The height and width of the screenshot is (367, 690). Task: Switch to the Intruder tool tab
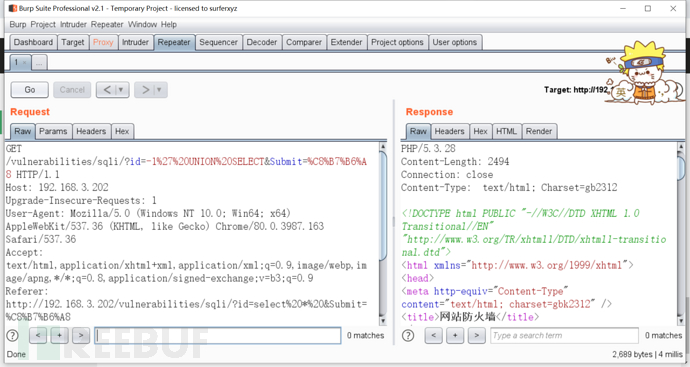click(136, 42)
